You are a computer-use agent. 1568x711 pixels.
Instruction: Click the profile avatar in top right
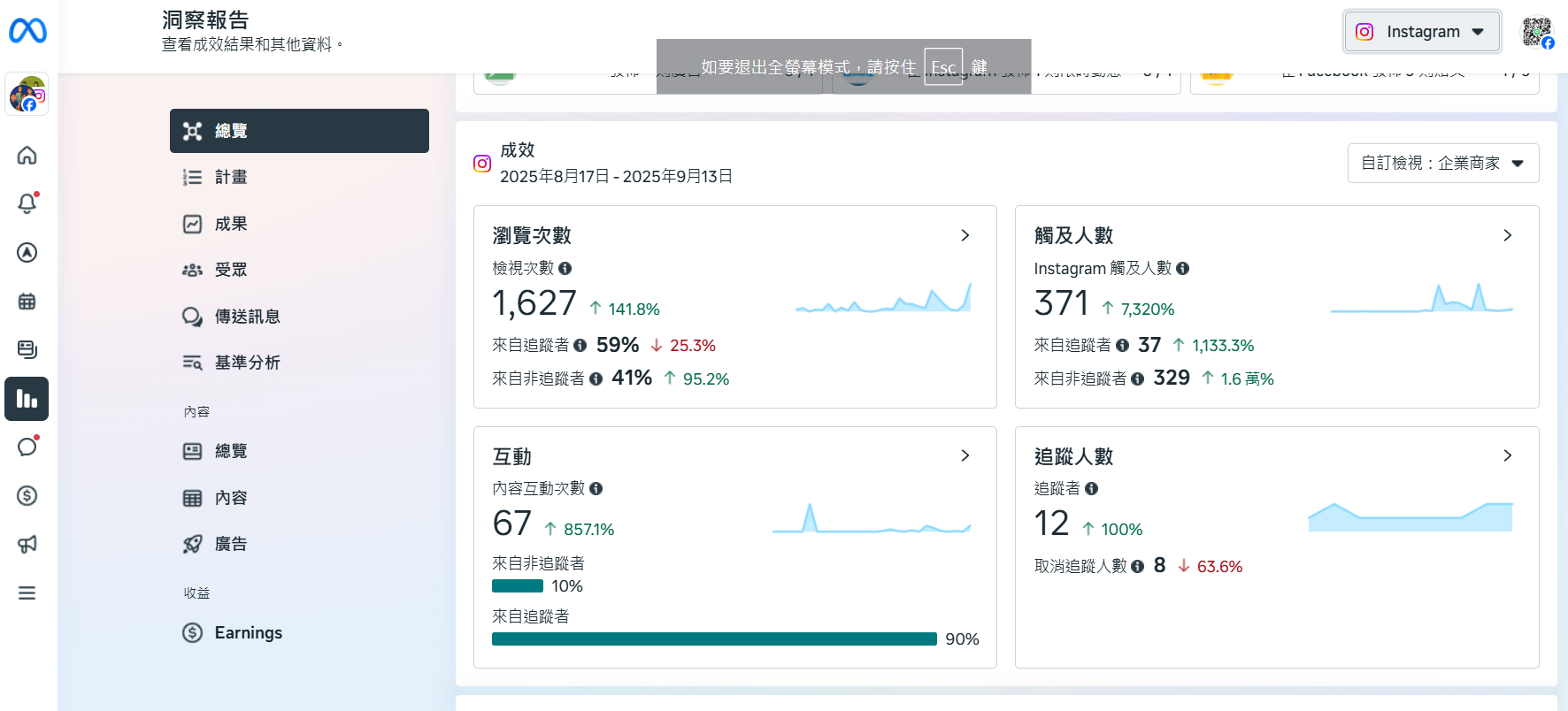coord(1537,33)
